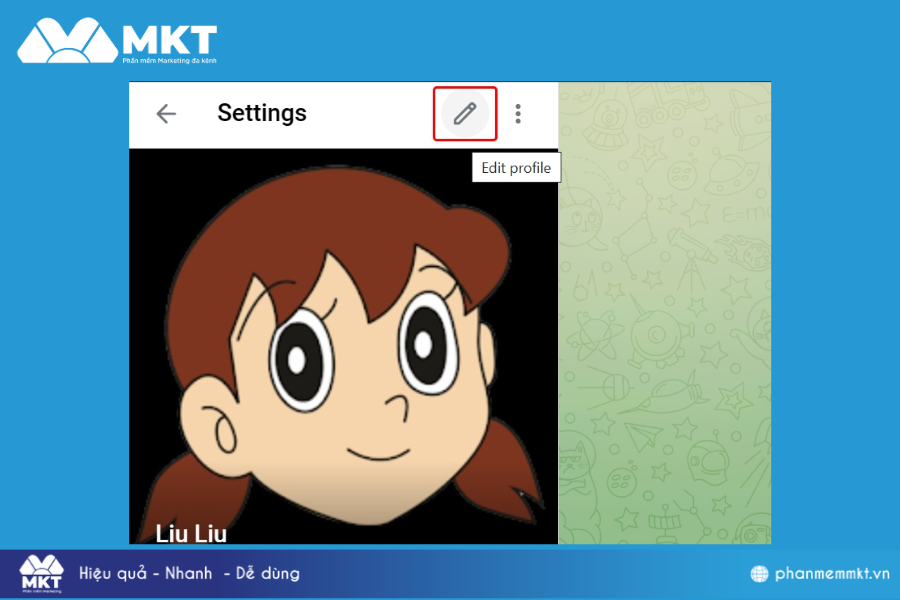The width and height of the screenshot is (900, 600).
Task: Select the Settings header title
Action: click(x=262, y=113)
